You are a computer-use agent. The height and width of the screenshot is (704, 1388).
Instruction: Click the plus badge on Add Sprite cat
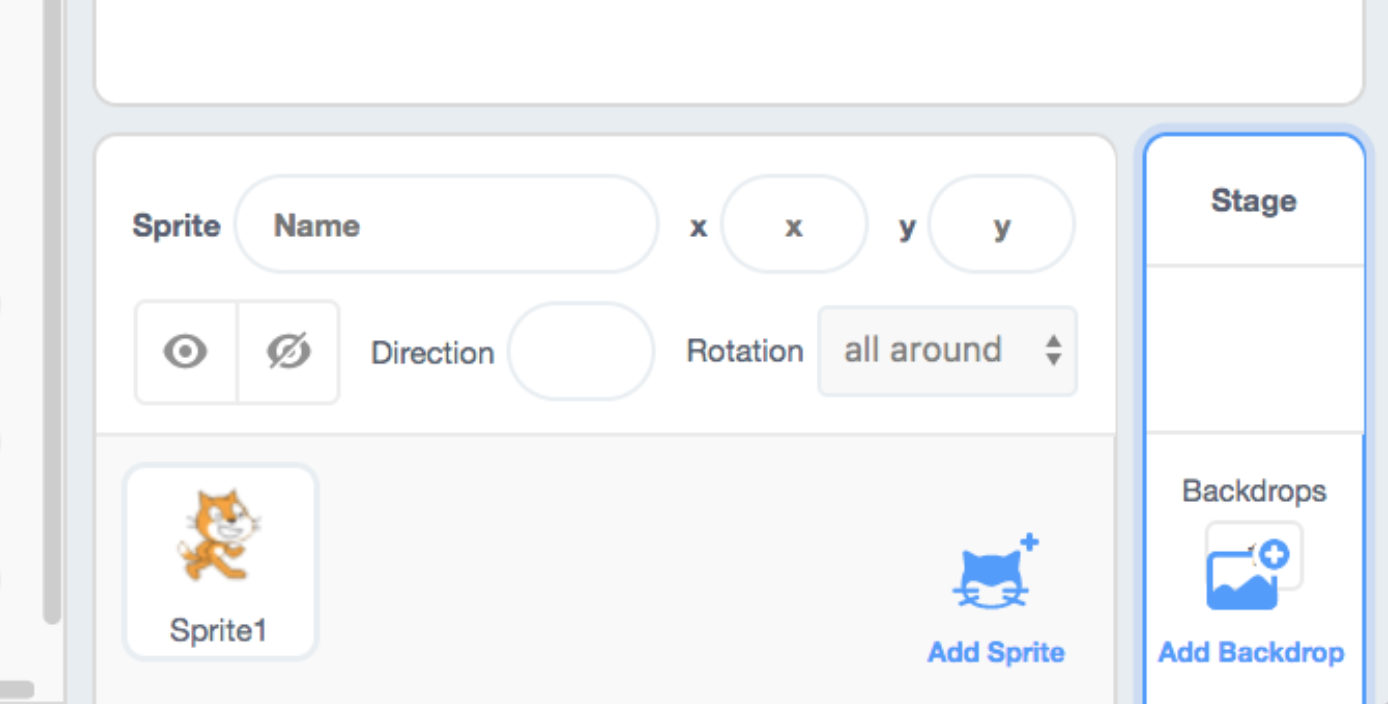(1031, 541)
